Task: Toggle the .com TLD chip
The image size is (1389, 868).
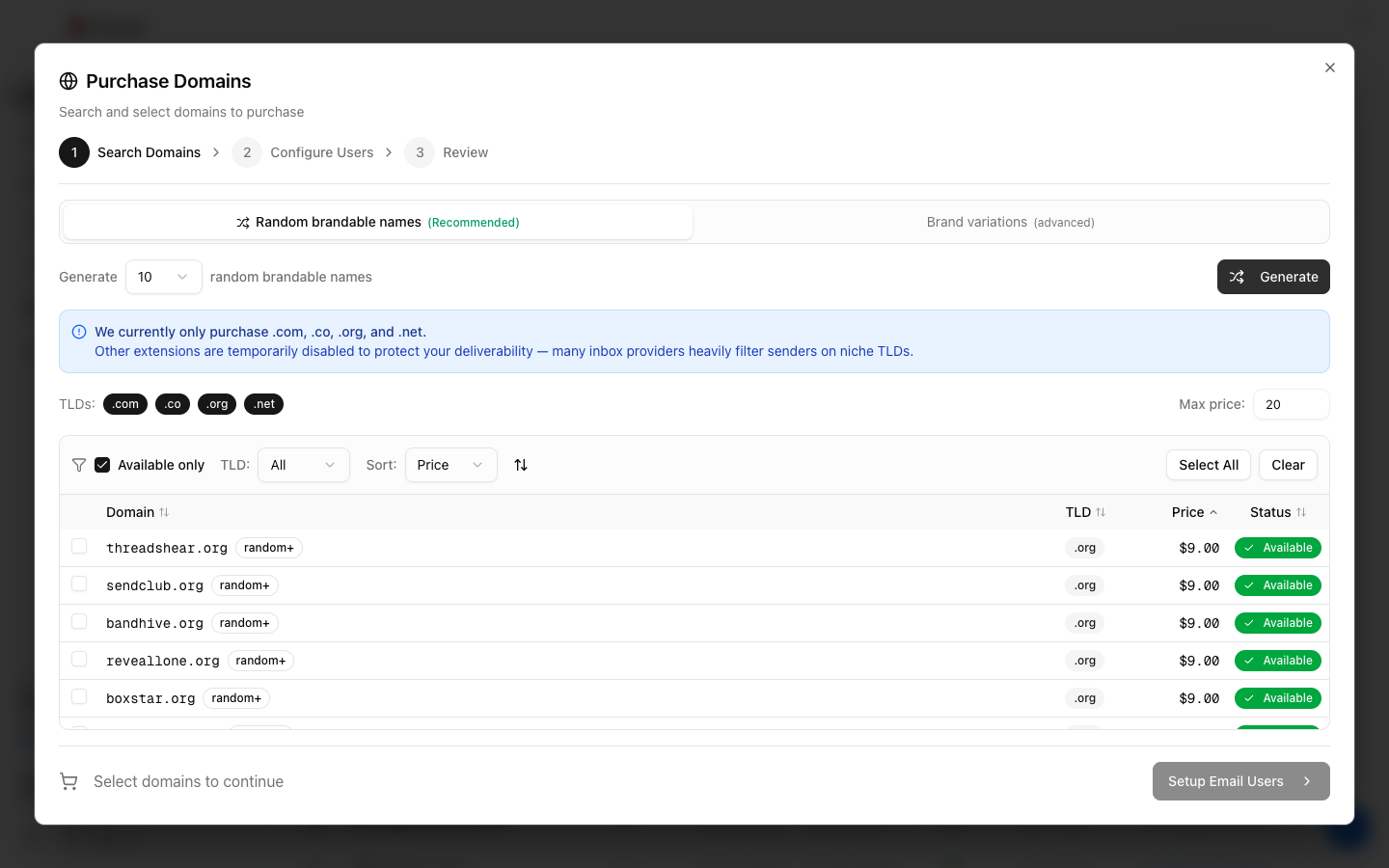Action: [x=125, y=404]
